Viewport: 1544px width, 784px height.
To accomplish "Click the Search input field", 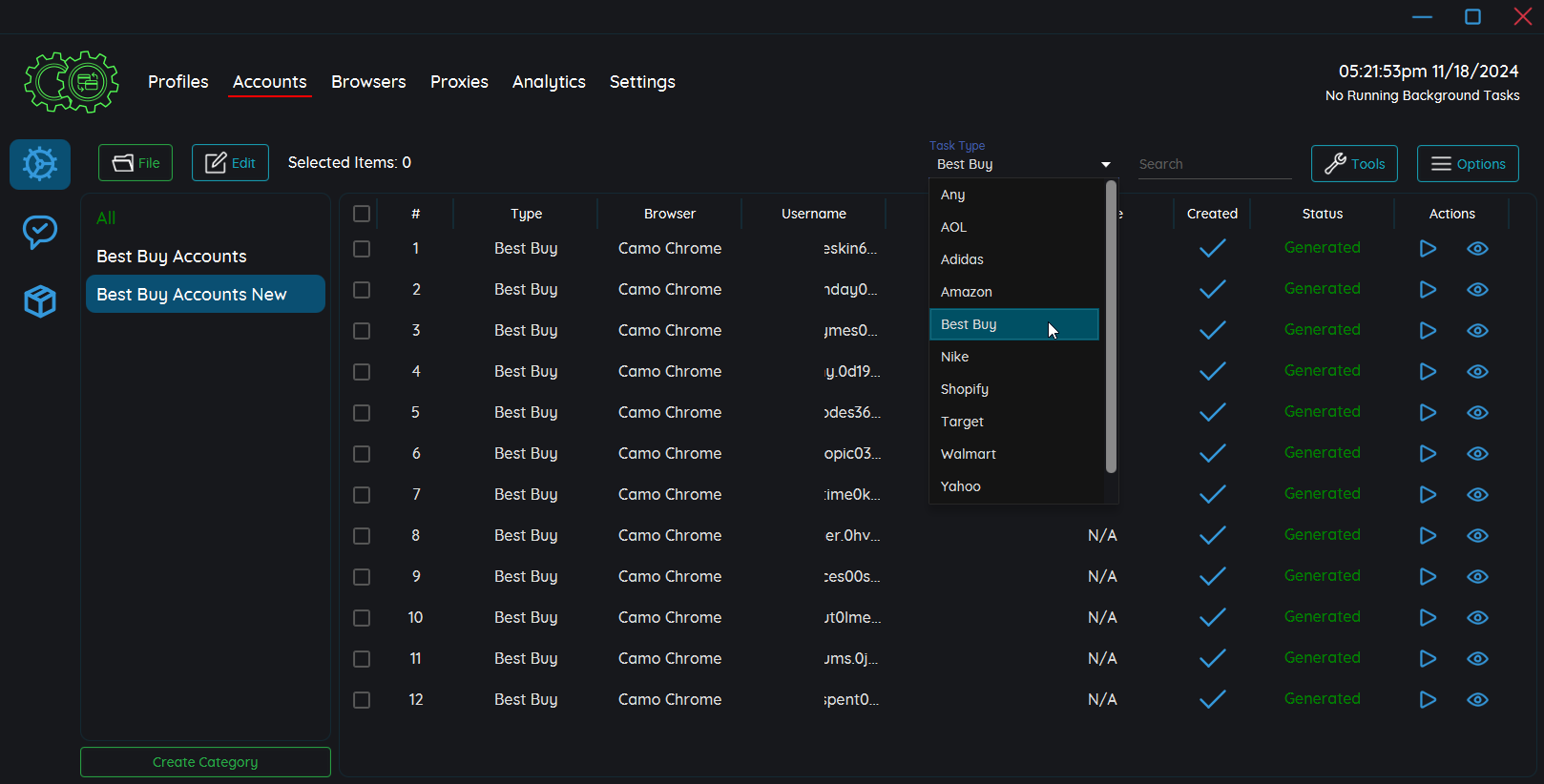I will tap(1214, 164).
